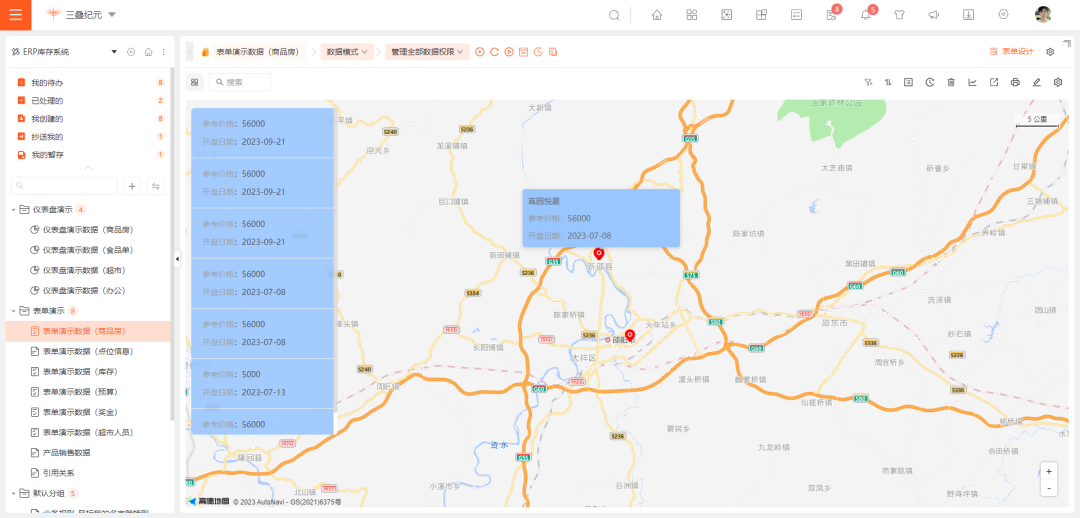The height and width of the screenshot is (518, 1080).
Task: Open the filter funnel icon
Action: point(869,83)
